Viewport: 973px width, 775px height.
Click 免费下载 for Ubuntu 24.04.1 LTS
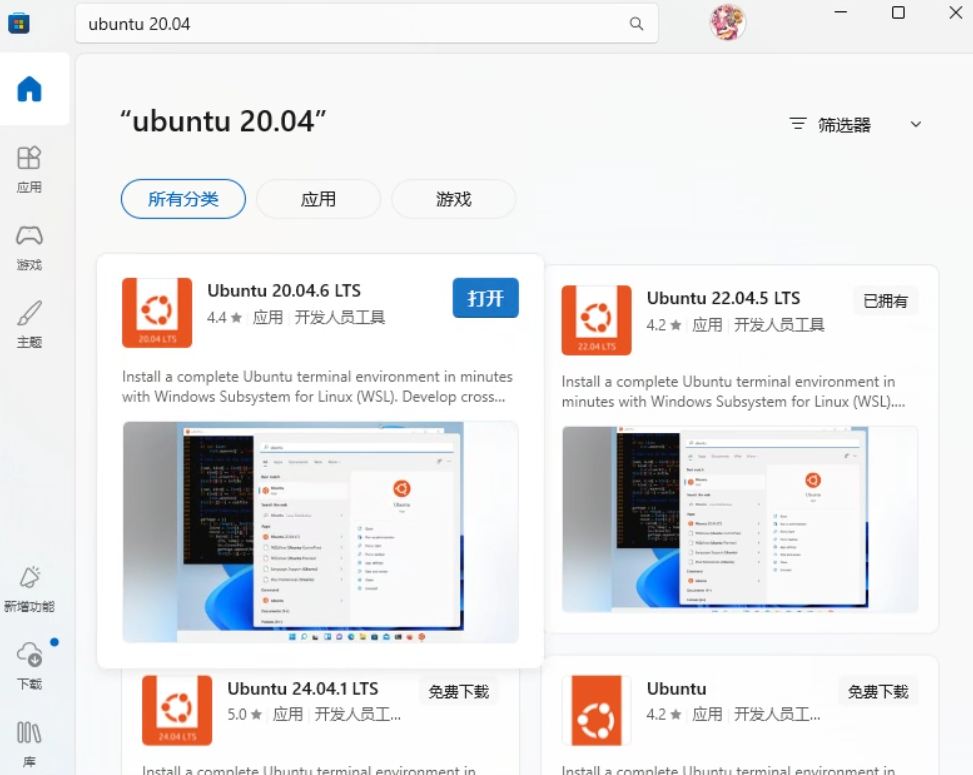[x=458, y=691]
